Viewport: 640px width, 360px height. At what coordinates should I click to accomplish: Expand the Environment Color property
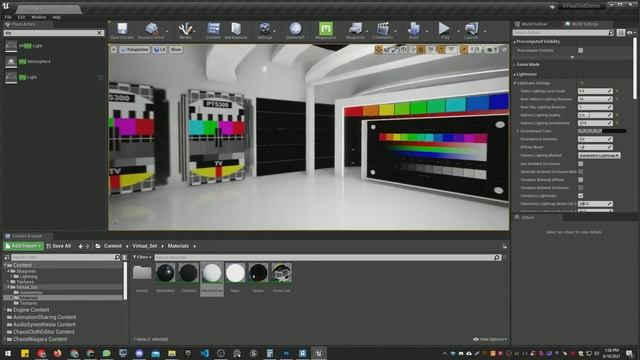[x=518, y=131]
